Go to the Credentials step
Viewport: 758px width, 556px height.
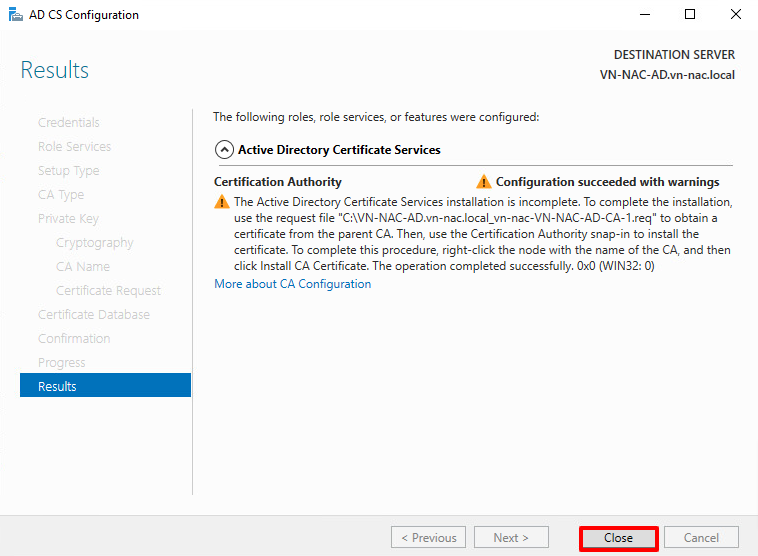(69, 123)
